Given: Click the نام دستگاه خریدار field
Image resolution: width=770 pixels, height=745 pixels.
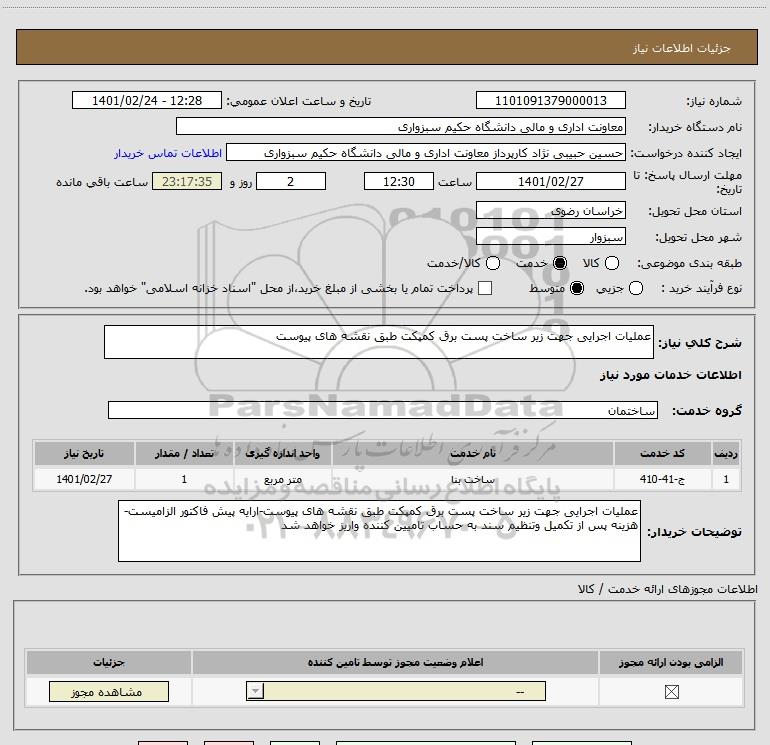Looking at the screenshot, I should tap(401, 126).
